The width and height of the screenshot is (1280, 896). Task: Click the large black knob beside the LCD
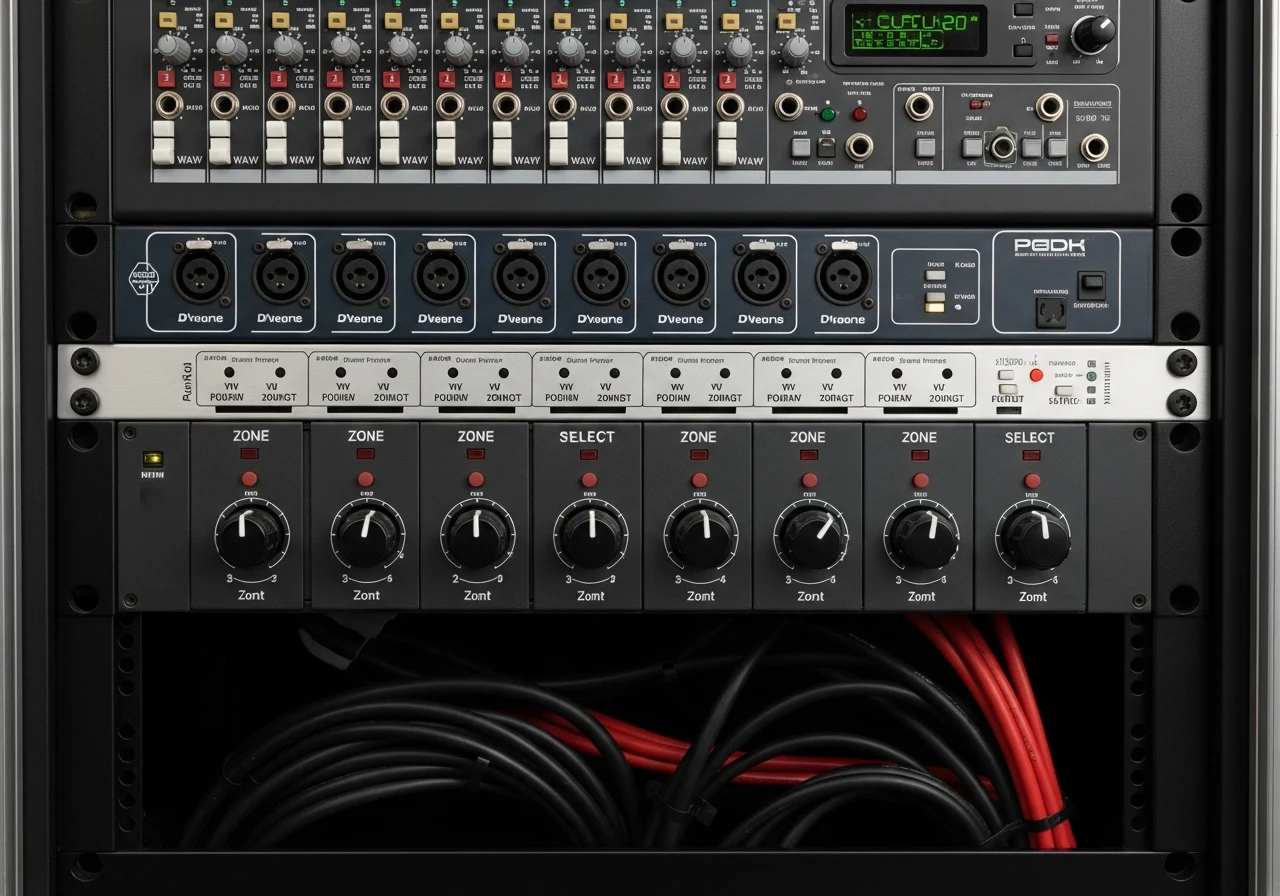tap(1093, 34)
